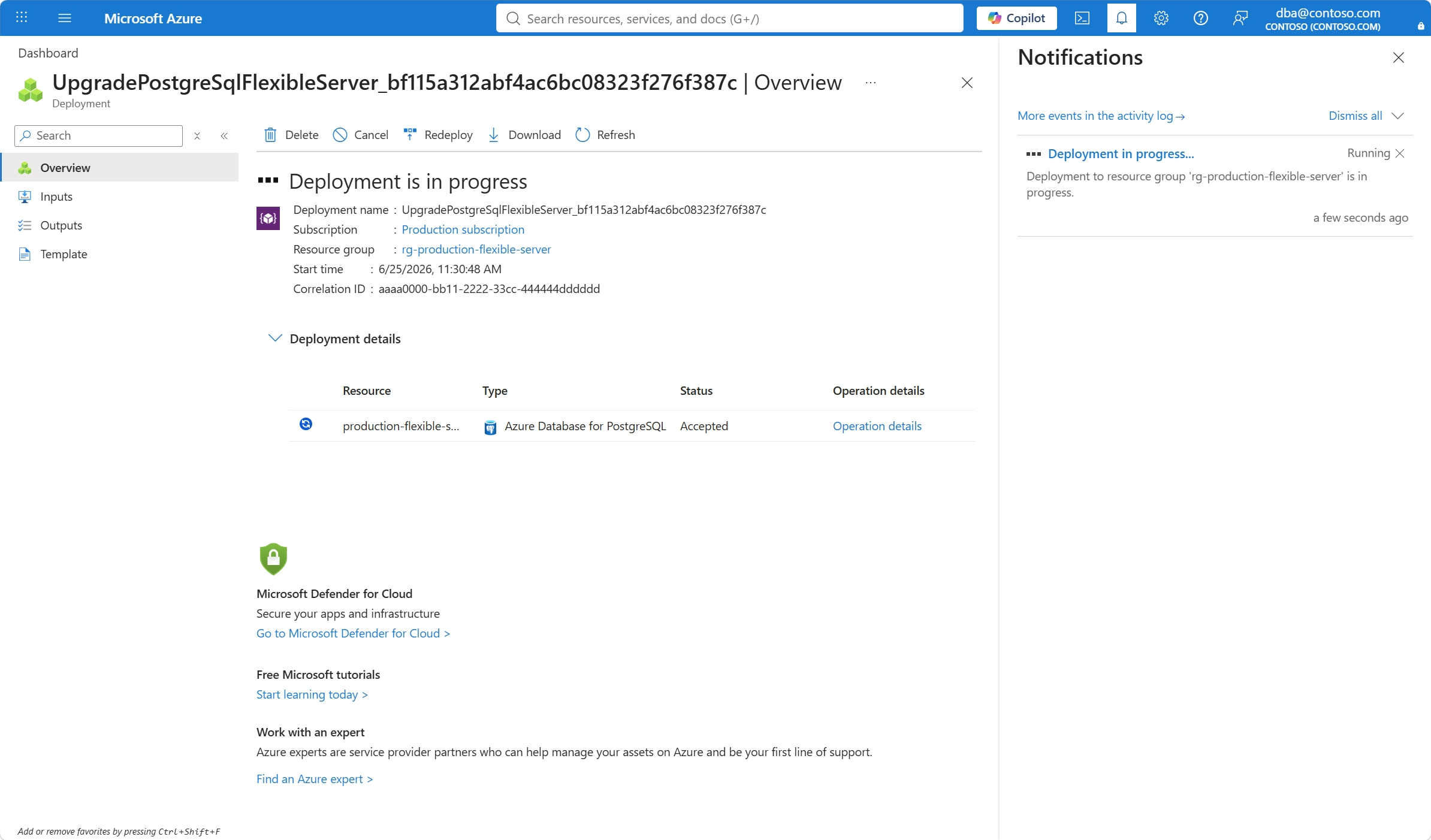The height and width of the screenshot is (840, 1431).
Task: Click the Azure Database for PostgreSQL icon
Action: (490, 427)
